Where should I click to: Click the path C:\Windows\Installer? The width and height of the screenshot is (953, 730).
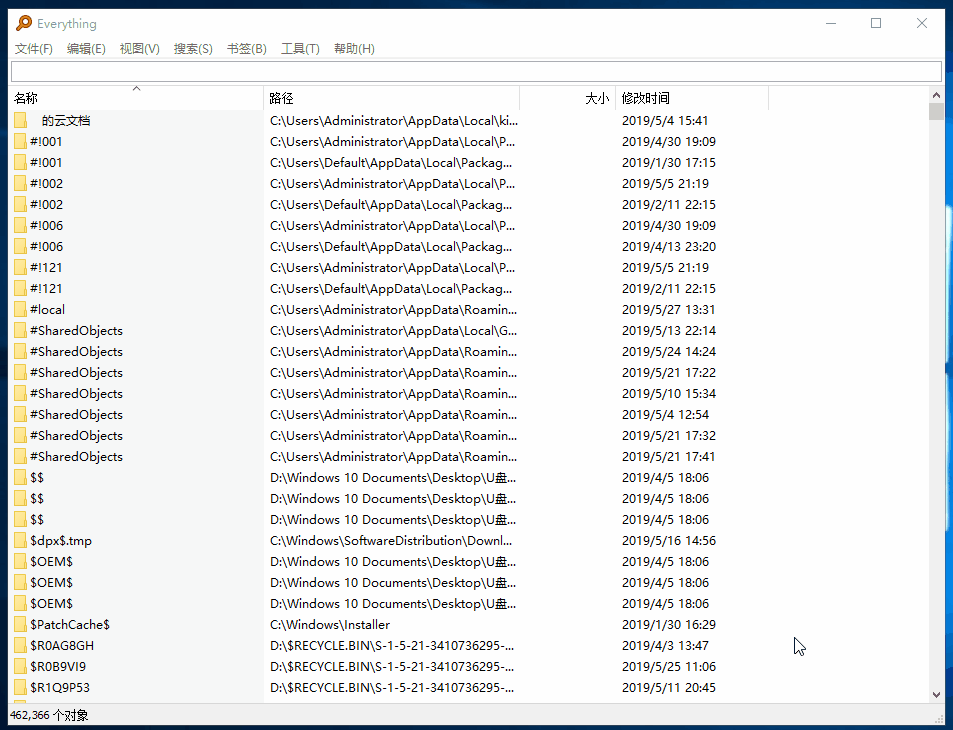(x=330, y=624)
